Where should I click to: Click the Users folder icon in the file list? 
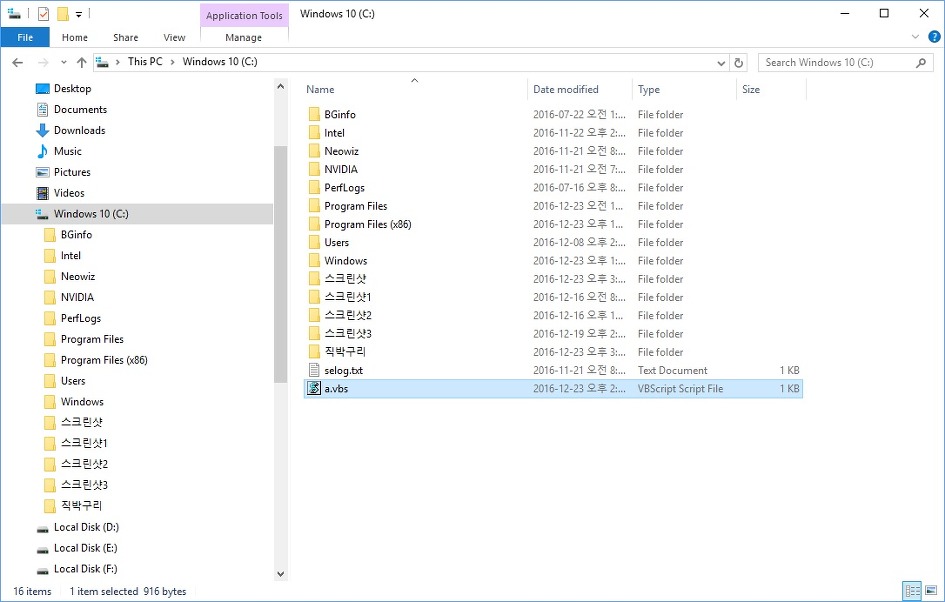coord(314,242)
